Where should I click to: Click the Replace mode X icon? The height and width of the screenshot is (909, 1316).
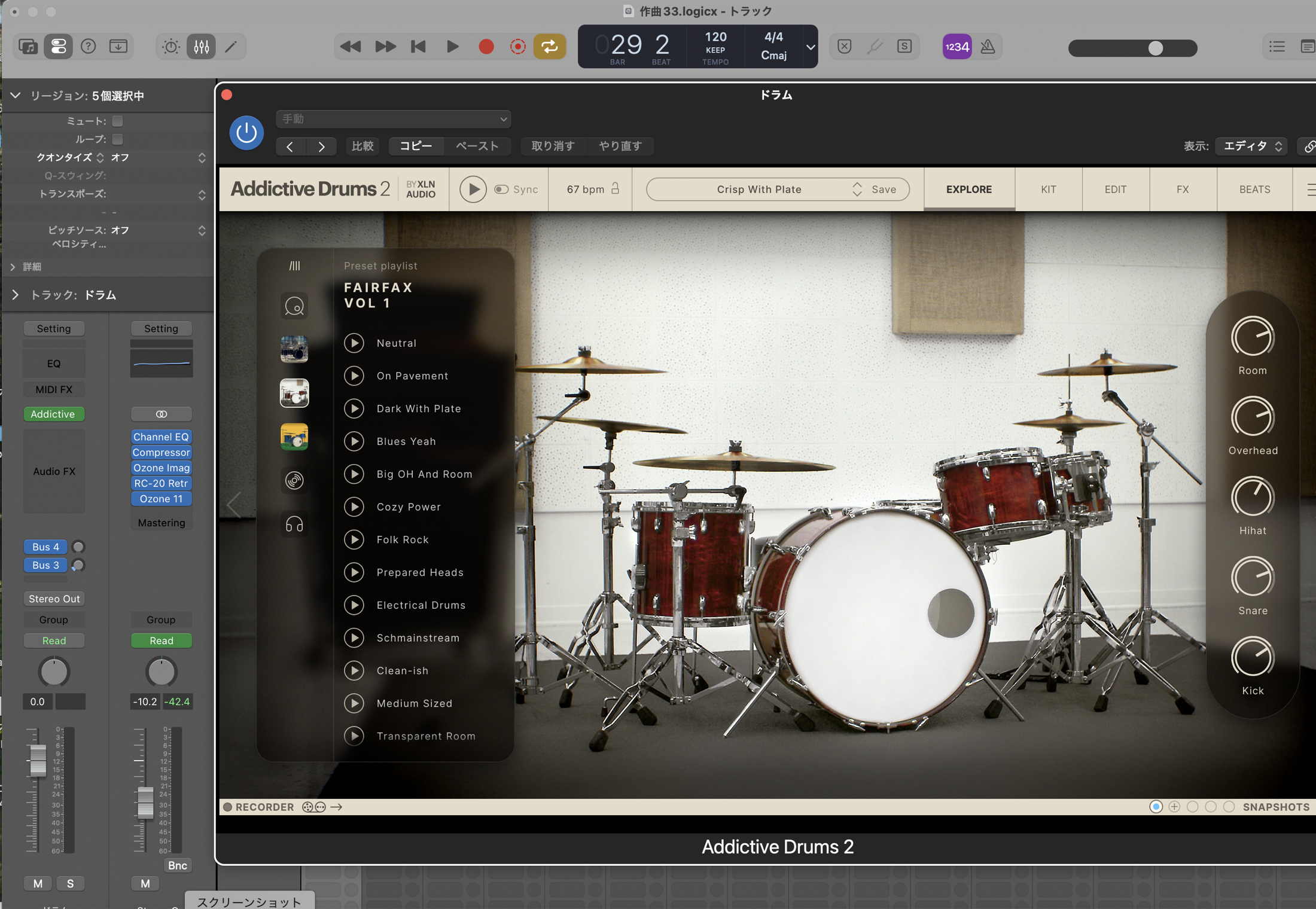pyautogui.click(x=844, y=47)
